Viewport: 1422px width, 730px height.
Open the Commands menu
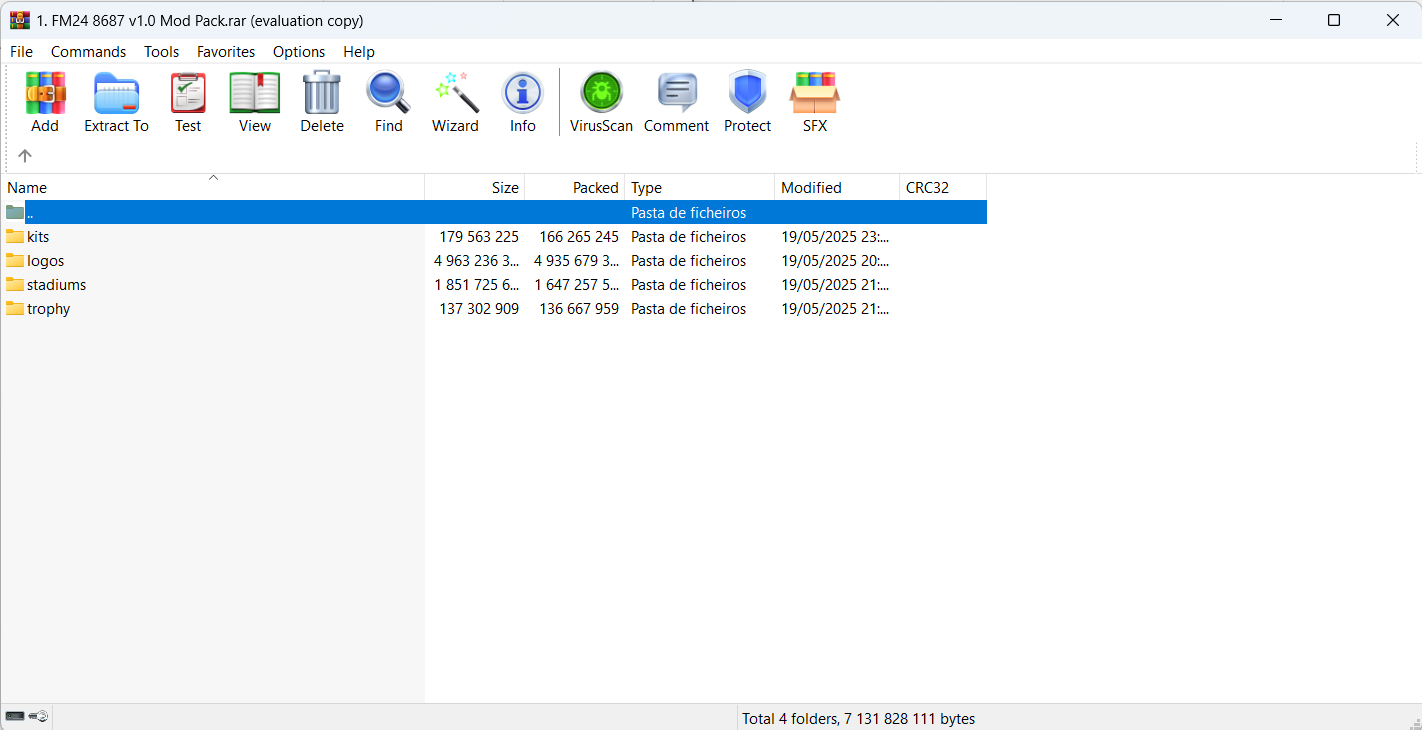(89, 52)
